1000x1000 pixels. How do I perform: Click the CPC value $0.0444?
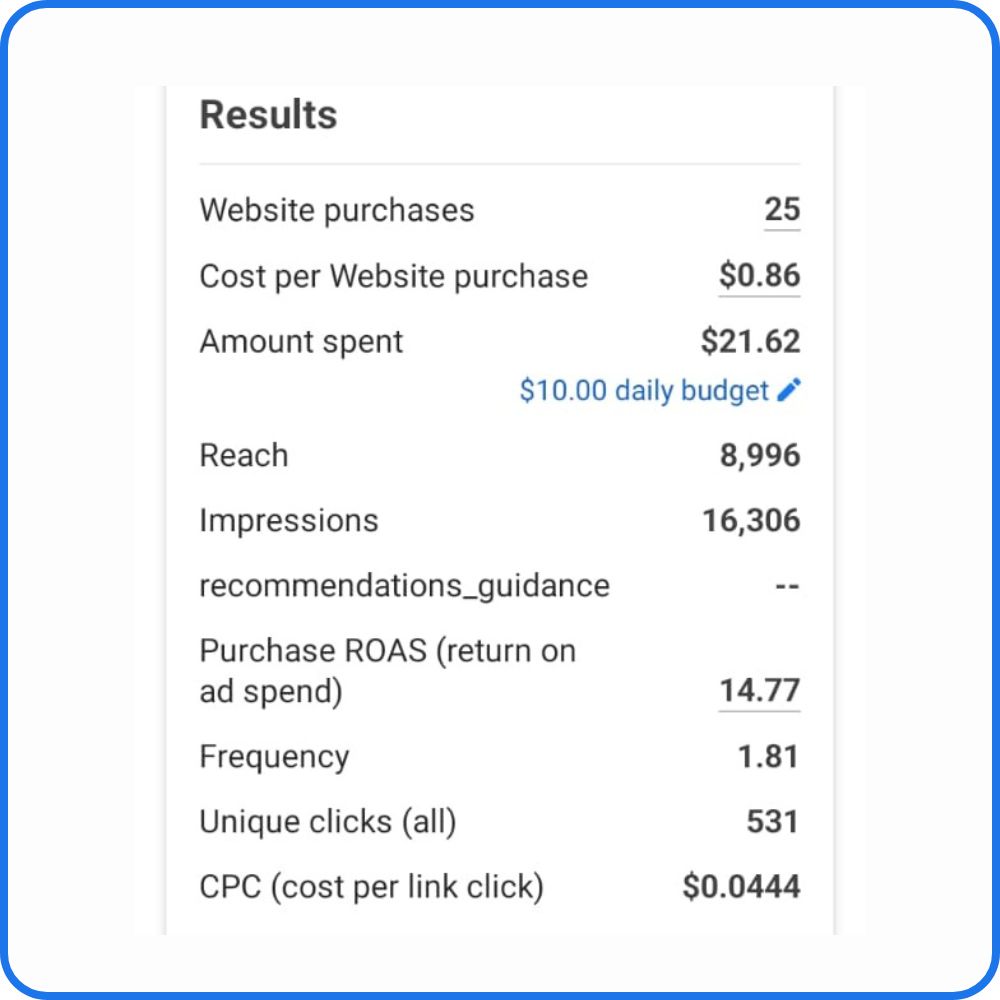[x=741, y=887]
